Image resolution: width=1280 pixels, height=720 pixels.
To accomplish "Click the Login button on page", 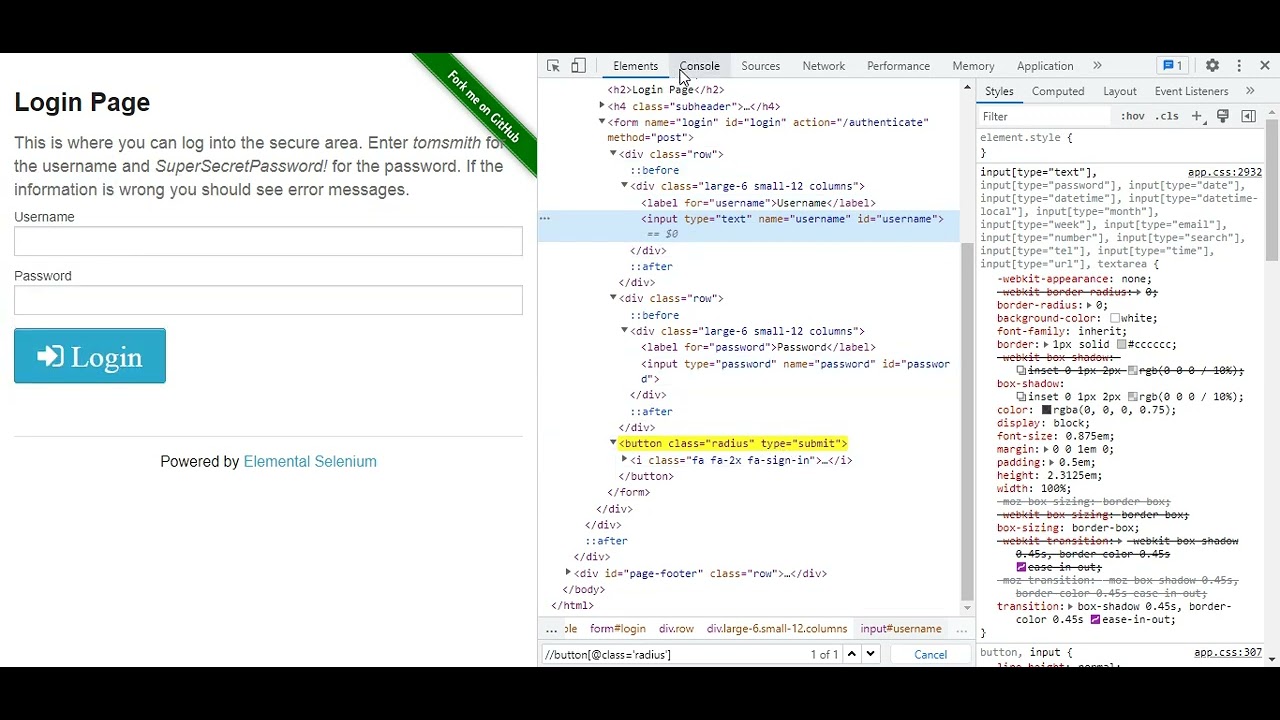I will pos(90,356).
